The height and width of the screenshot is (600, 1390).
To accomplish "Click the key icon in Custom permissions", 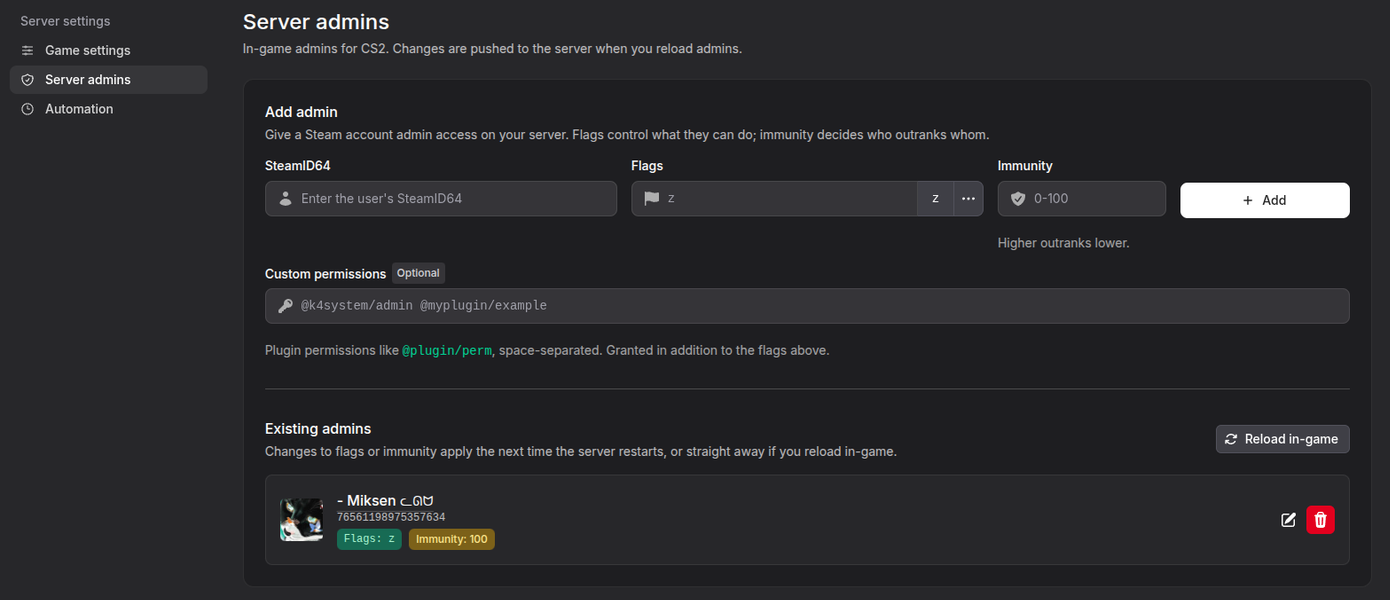I will point(286,306).
